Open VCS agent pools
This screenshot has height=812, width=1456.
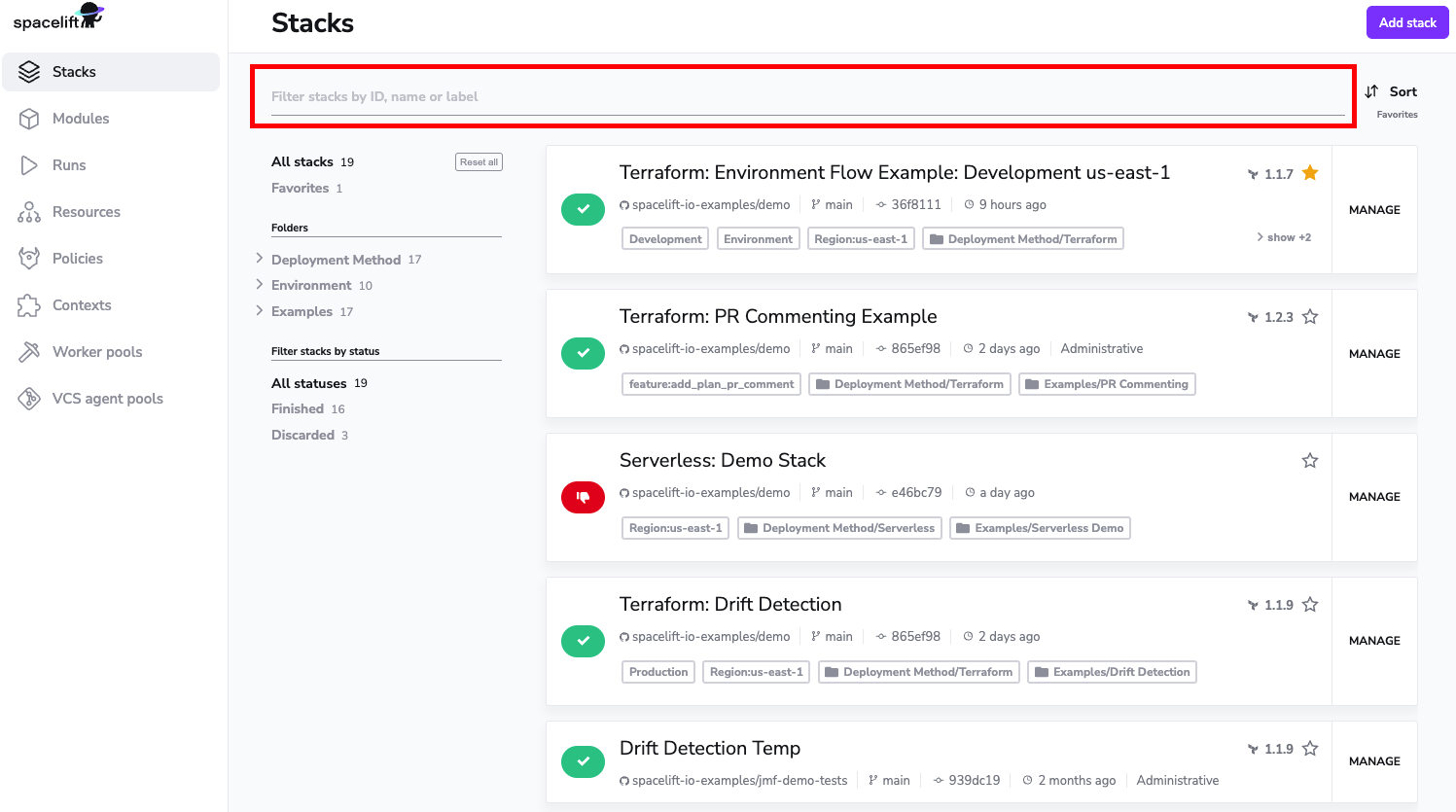[107, 399]
